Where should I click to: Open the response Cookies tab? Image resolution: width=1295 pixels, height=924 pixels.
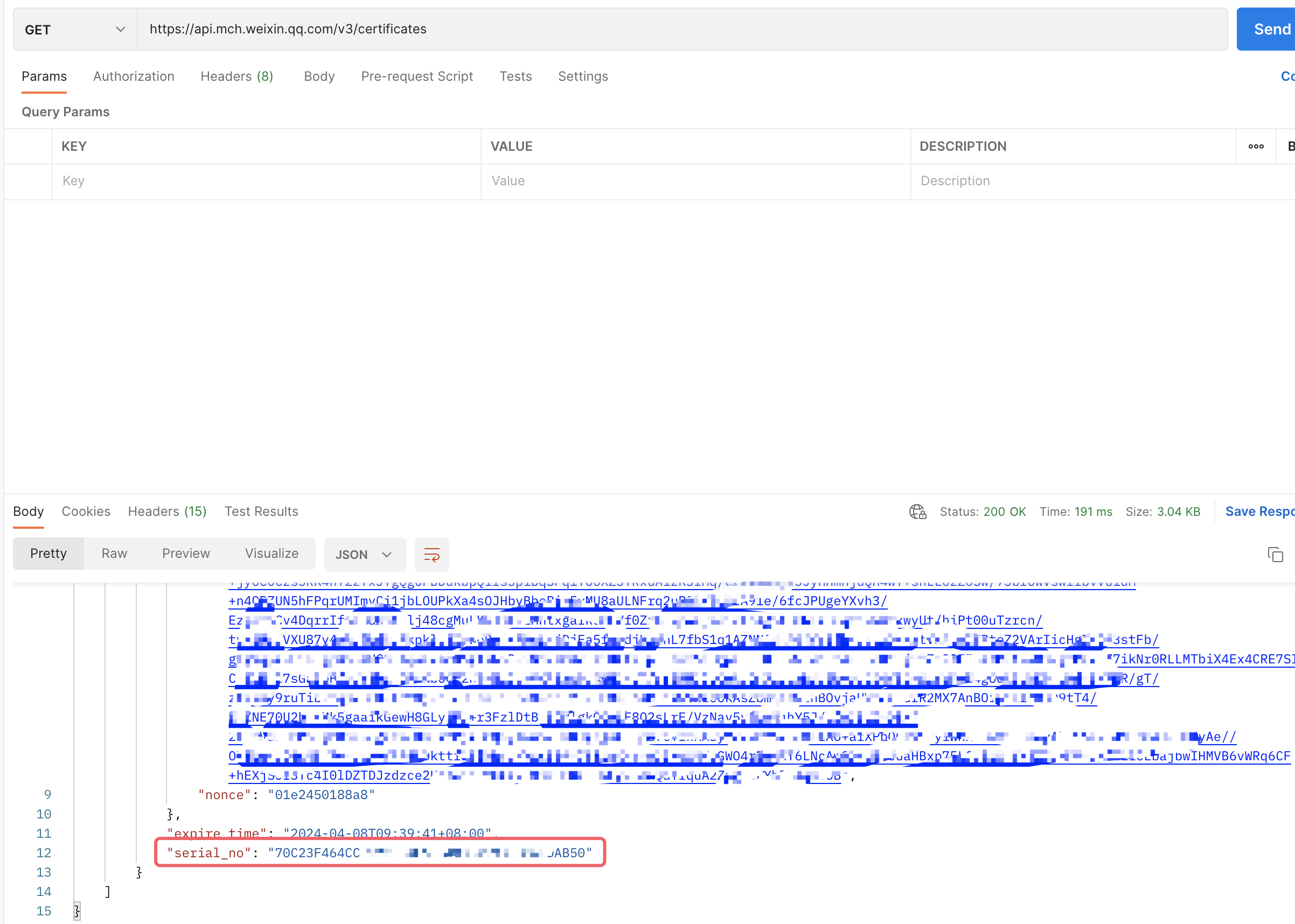click(x=86, y=512)
